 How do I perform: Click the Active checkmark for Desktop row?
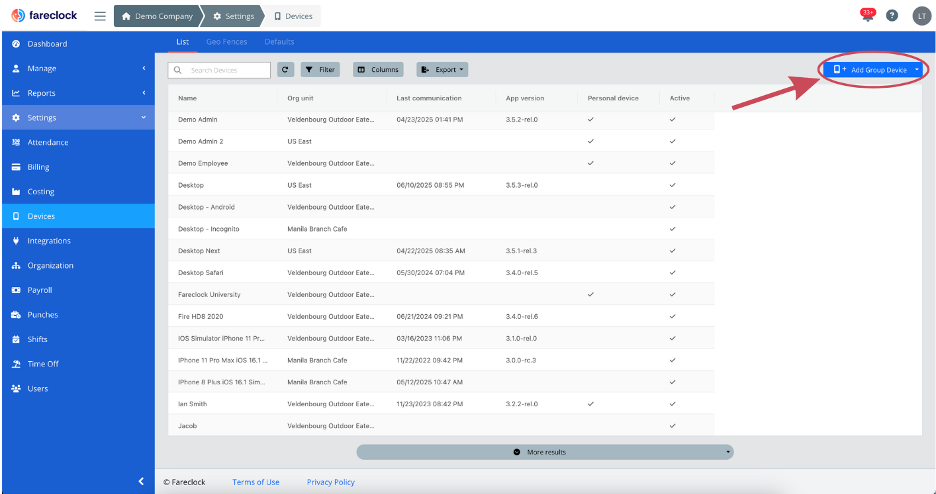673,185
